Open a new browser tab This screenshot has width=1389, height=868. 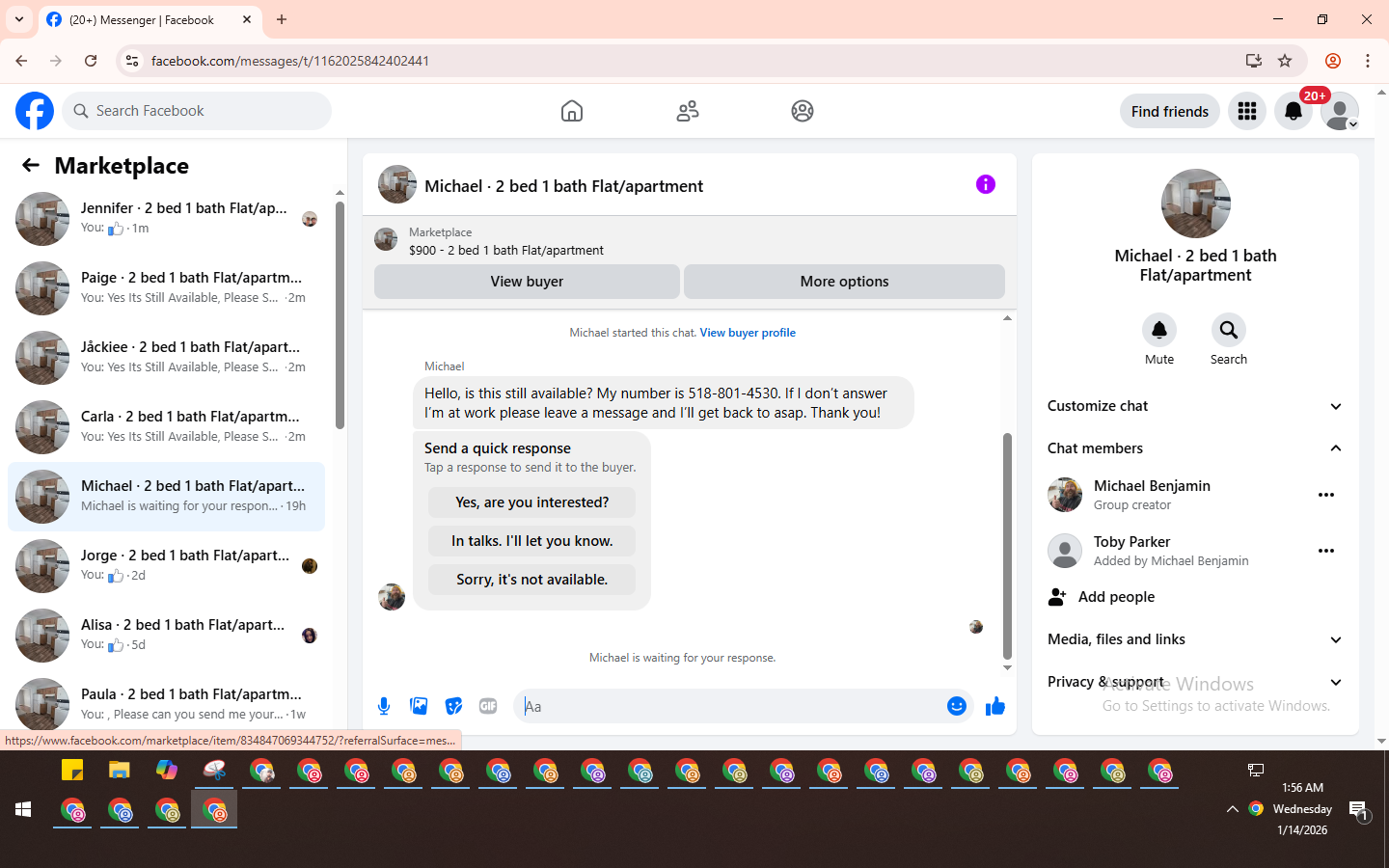(282, 19)
